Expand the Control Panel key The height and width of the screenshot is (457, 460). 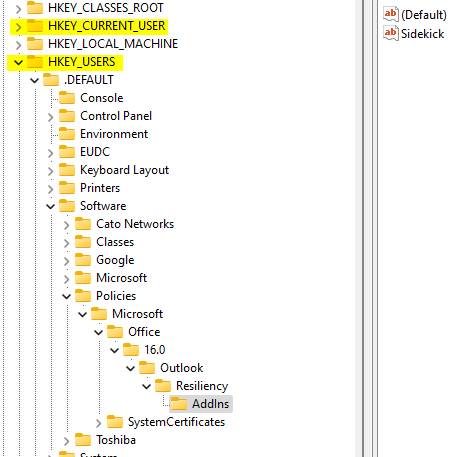click(51, 117)
